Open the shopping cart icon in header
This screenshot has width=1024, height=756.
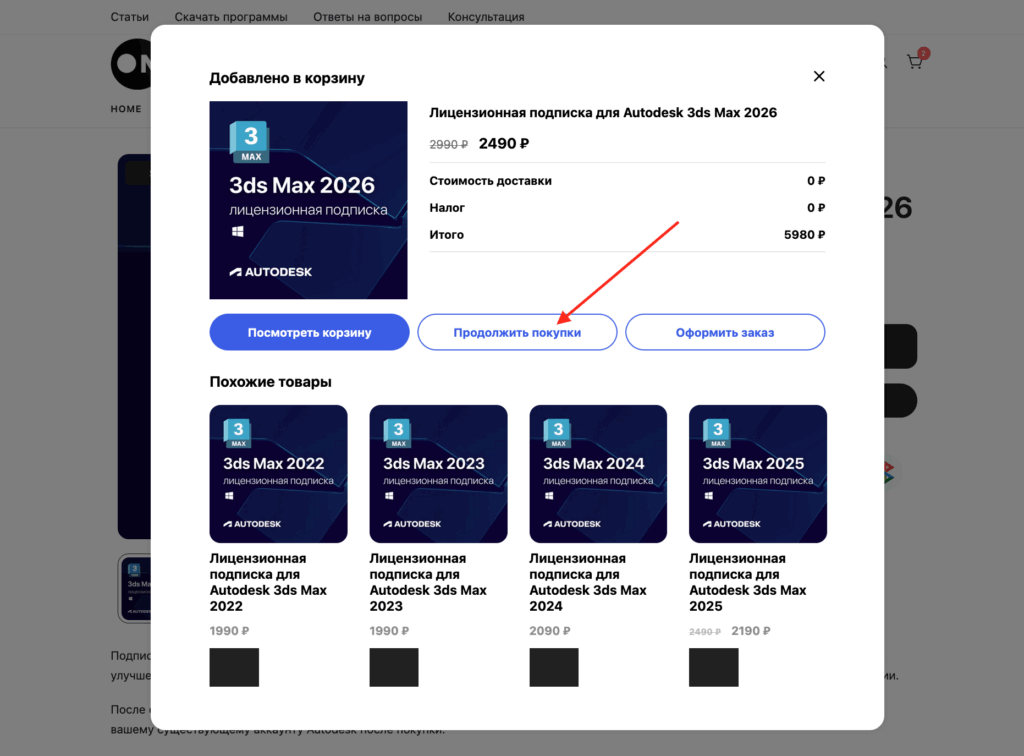point(915,62)
